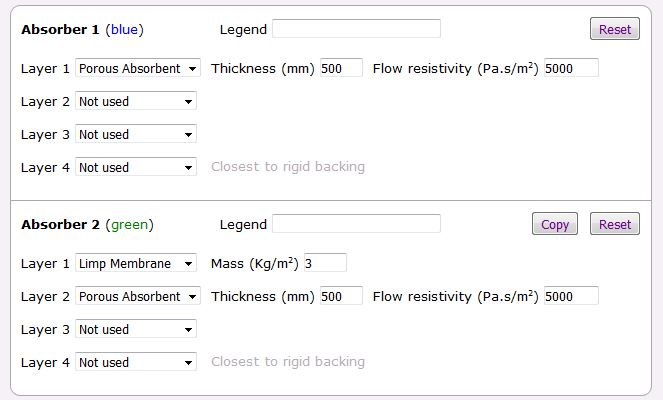Open Absorber 1 Layer 1 Porous Absorbent dropdown
Screen dimensions: 663x400
click(x=138, y=68)
